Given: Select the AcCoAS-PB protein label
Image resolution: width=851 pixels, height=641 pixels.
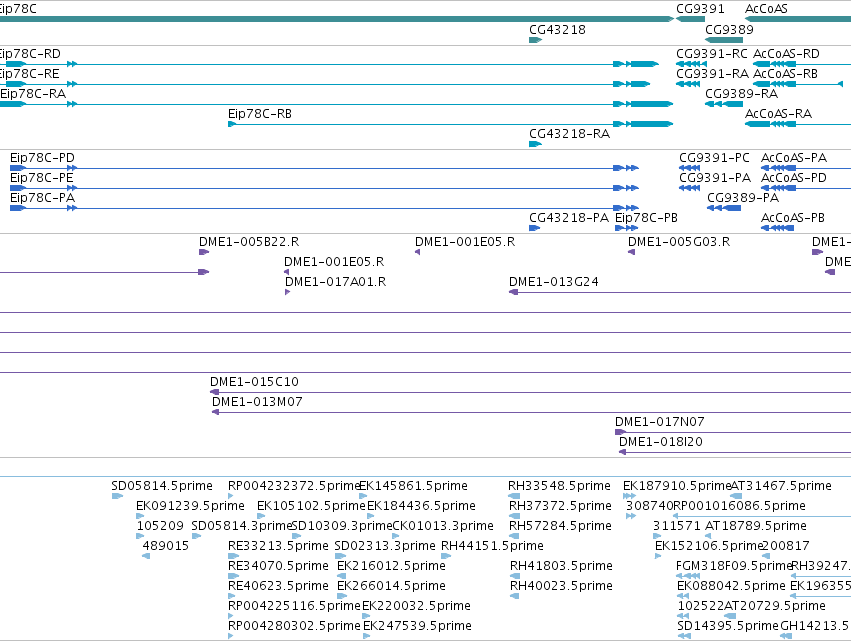Looking at the screenshot, I should (x=792, y=218).
